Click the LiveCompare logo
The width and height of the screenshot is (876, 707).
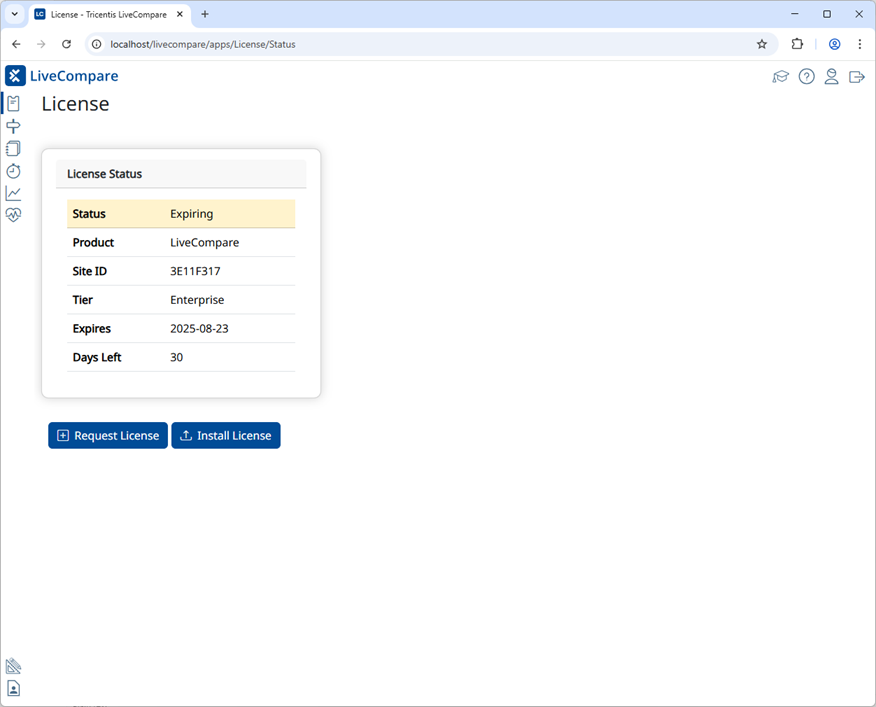pyautogui.click(x=62, y=76)
